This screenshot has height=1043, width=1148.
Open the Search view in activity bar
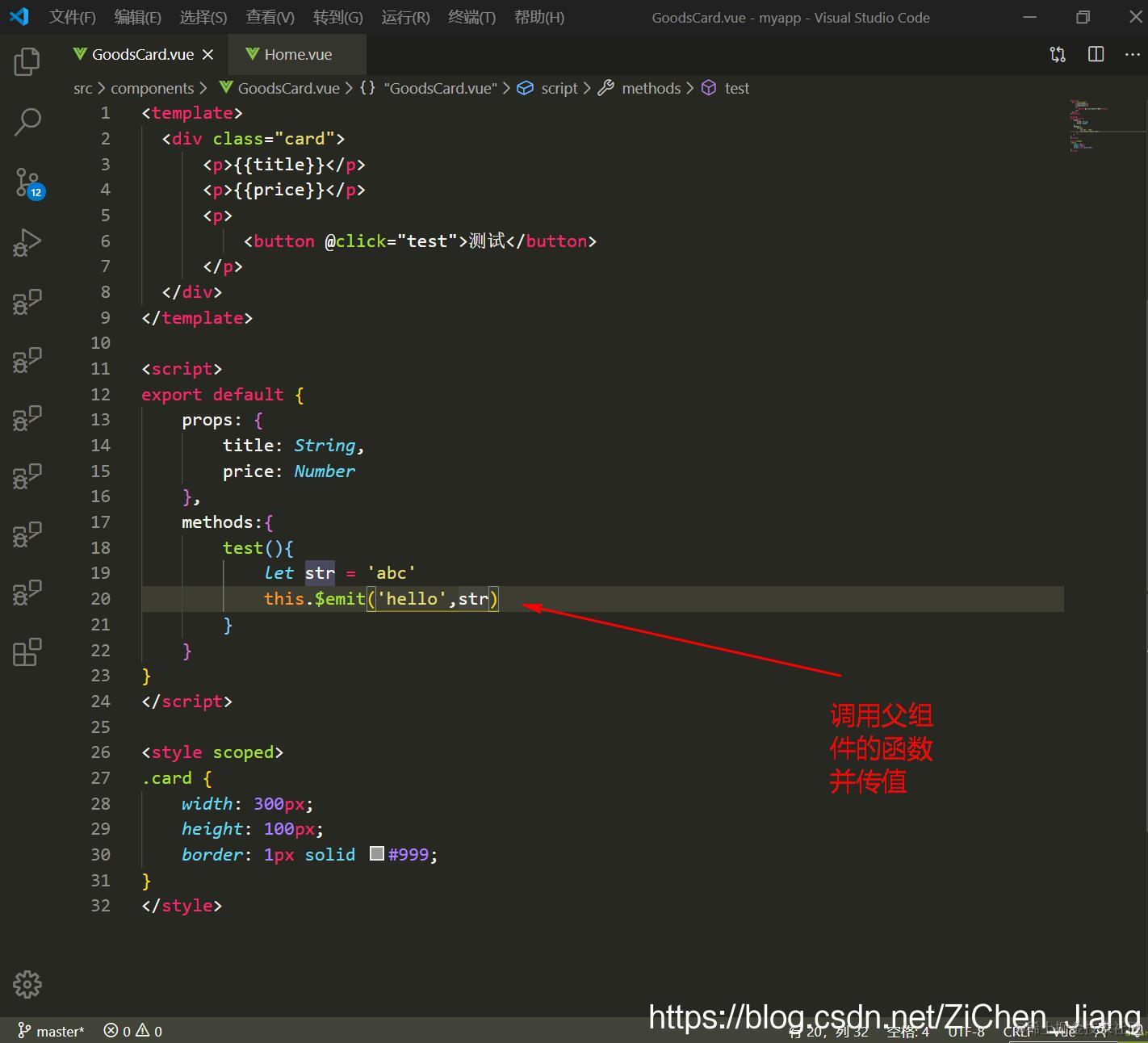(x=27, y=122)
